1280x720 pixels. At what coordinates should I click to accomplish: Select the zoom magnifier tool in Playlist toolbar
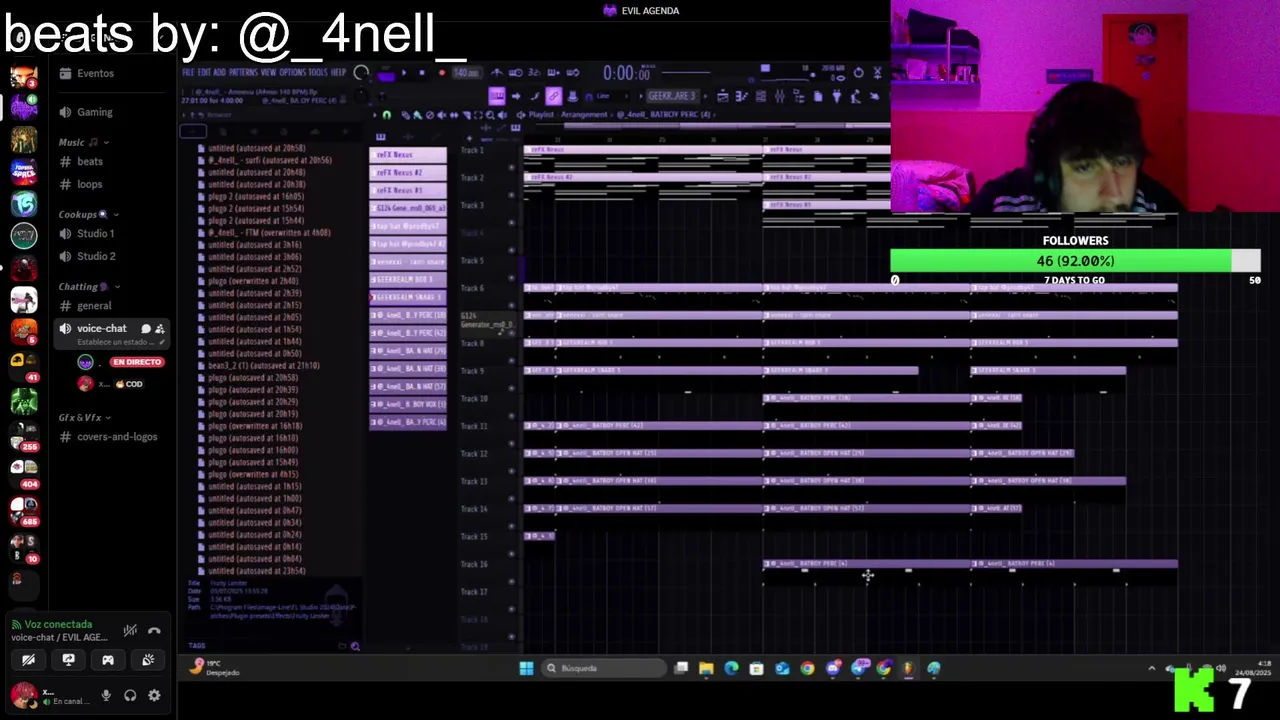pyautogui.click(x=490, y=115)
